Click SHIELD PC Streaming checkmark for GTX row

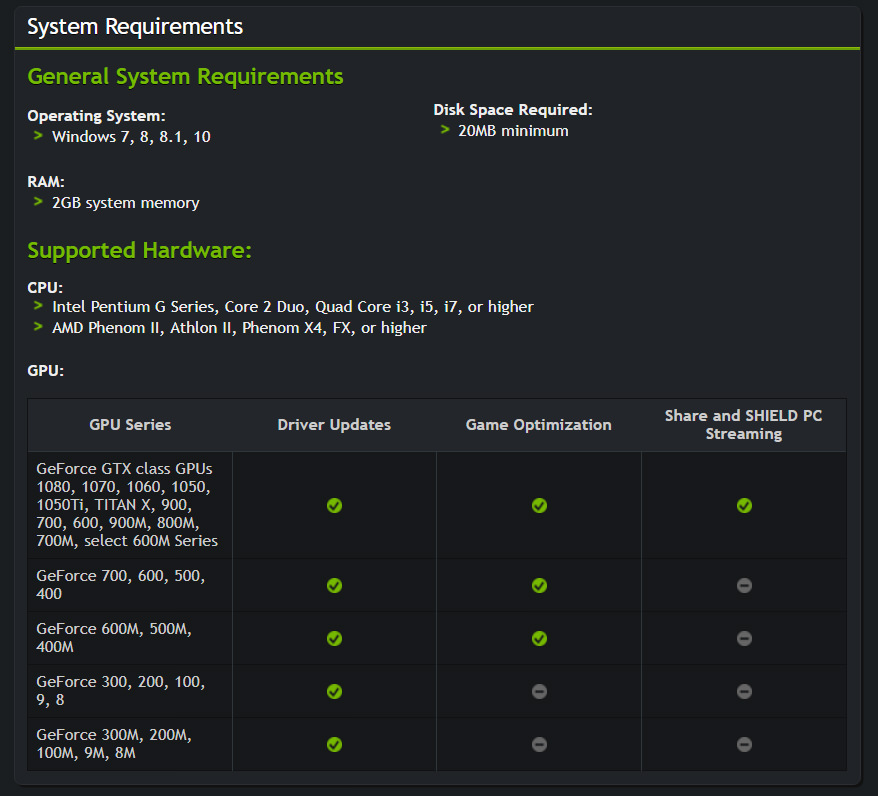(x=744, y=506)
